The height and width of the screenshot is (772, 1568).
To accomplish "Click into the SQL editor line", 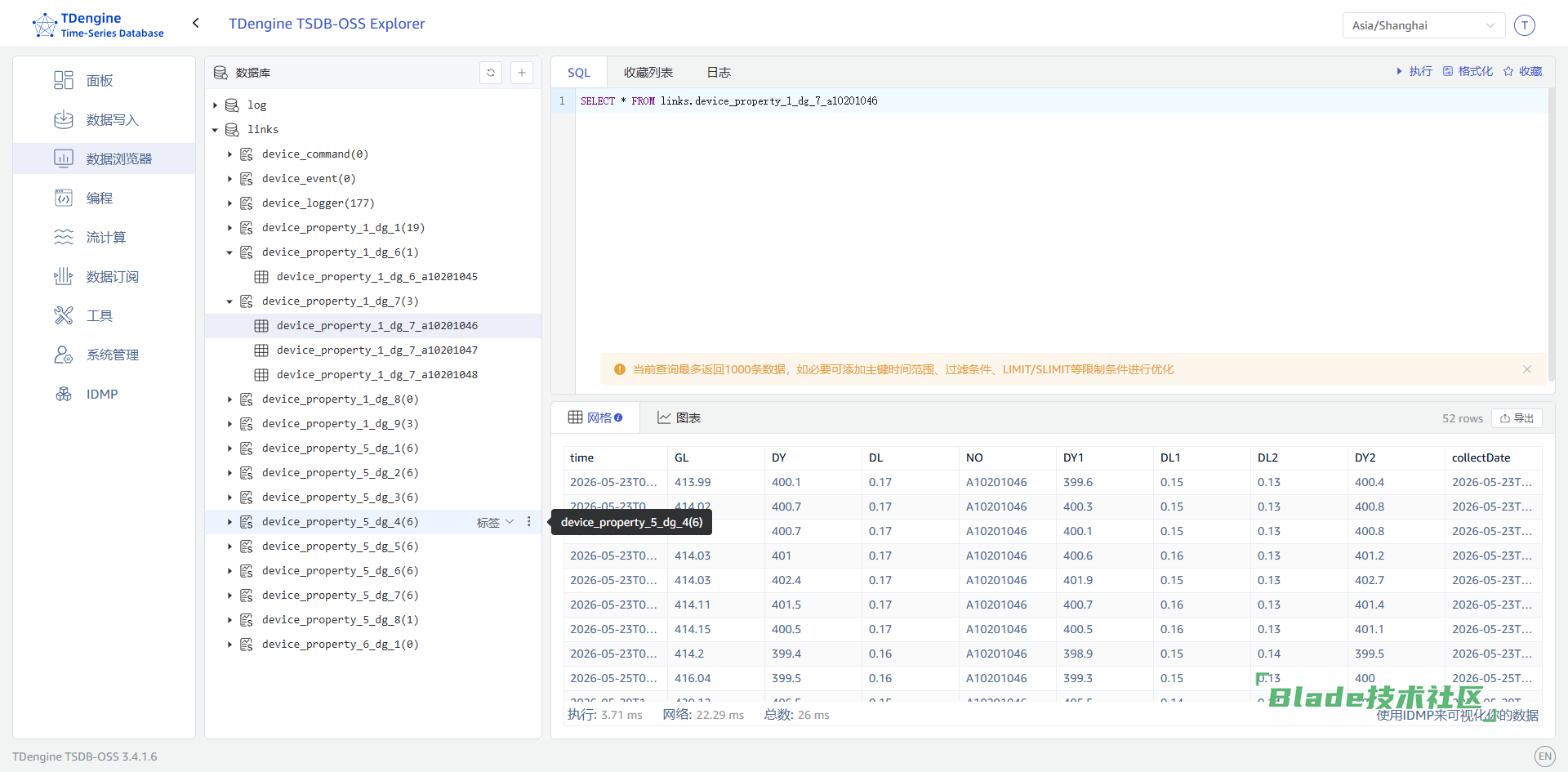I will pyautogui.click(x=1061, y=101).
